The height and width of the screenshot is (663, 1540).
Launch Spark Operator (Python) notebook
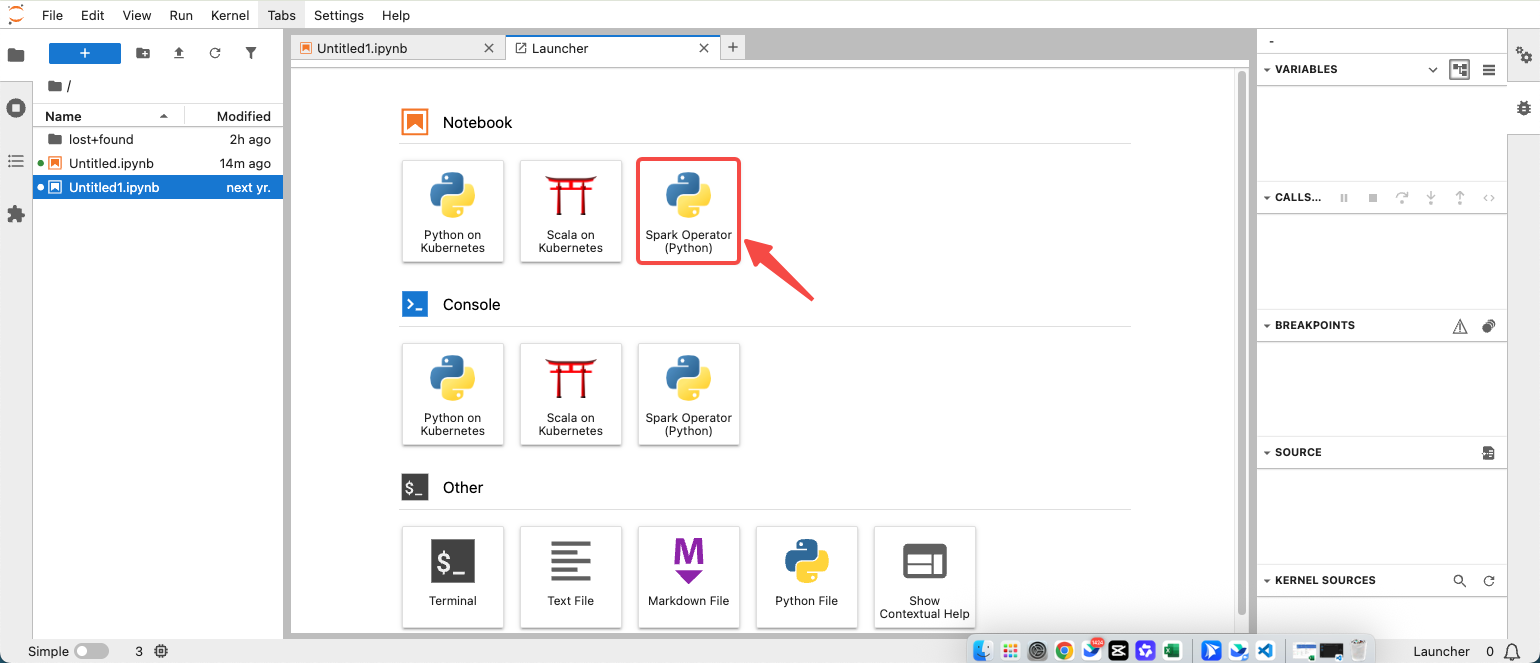coord(688,211)
